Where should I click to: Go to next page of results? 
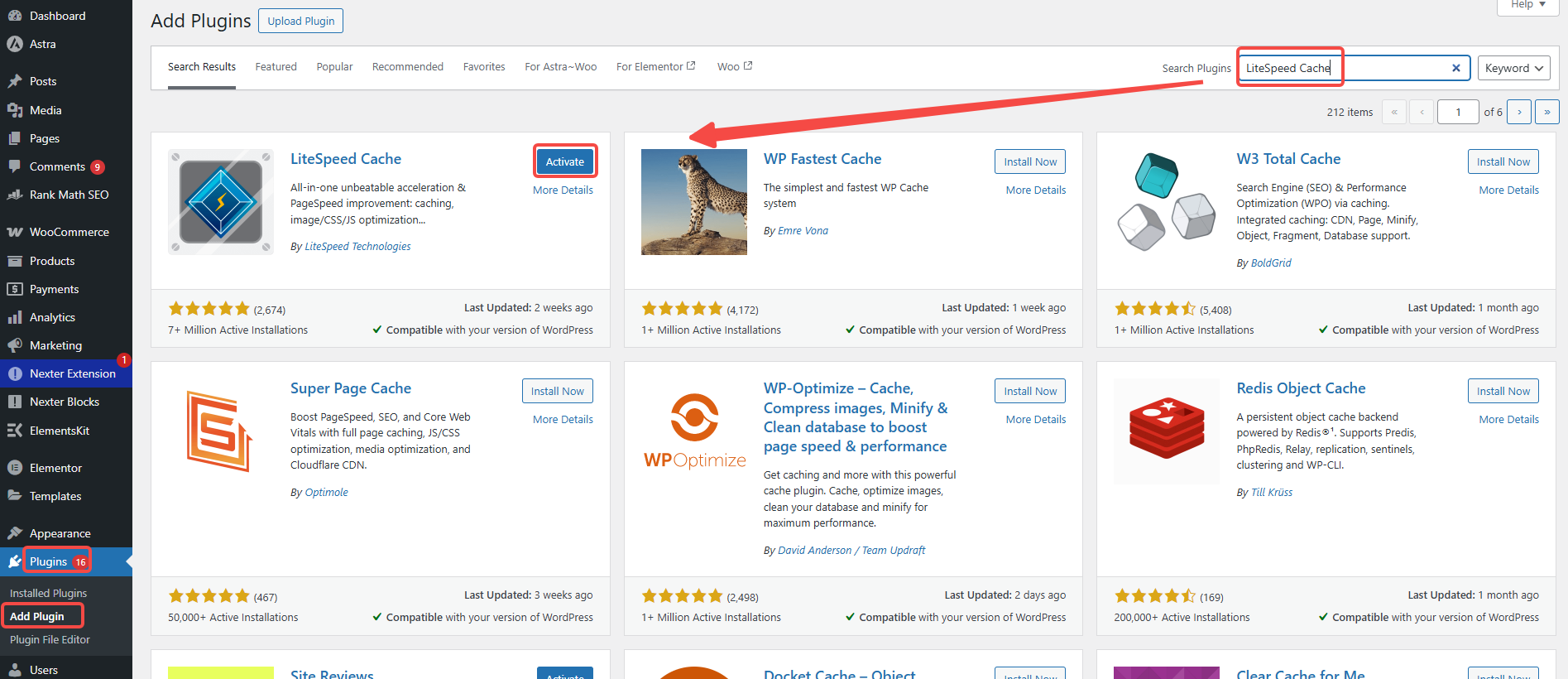(x=1518, y=112)
